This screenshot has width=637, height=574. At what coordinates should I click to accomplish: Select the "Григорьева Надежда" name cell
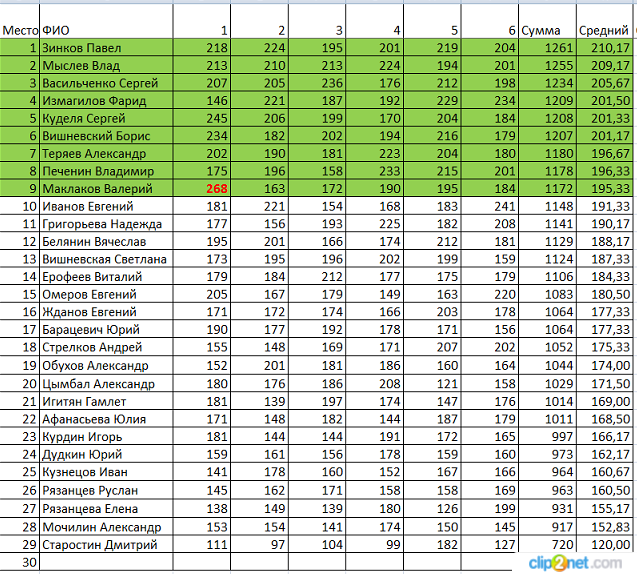click(x=105, y=225)
